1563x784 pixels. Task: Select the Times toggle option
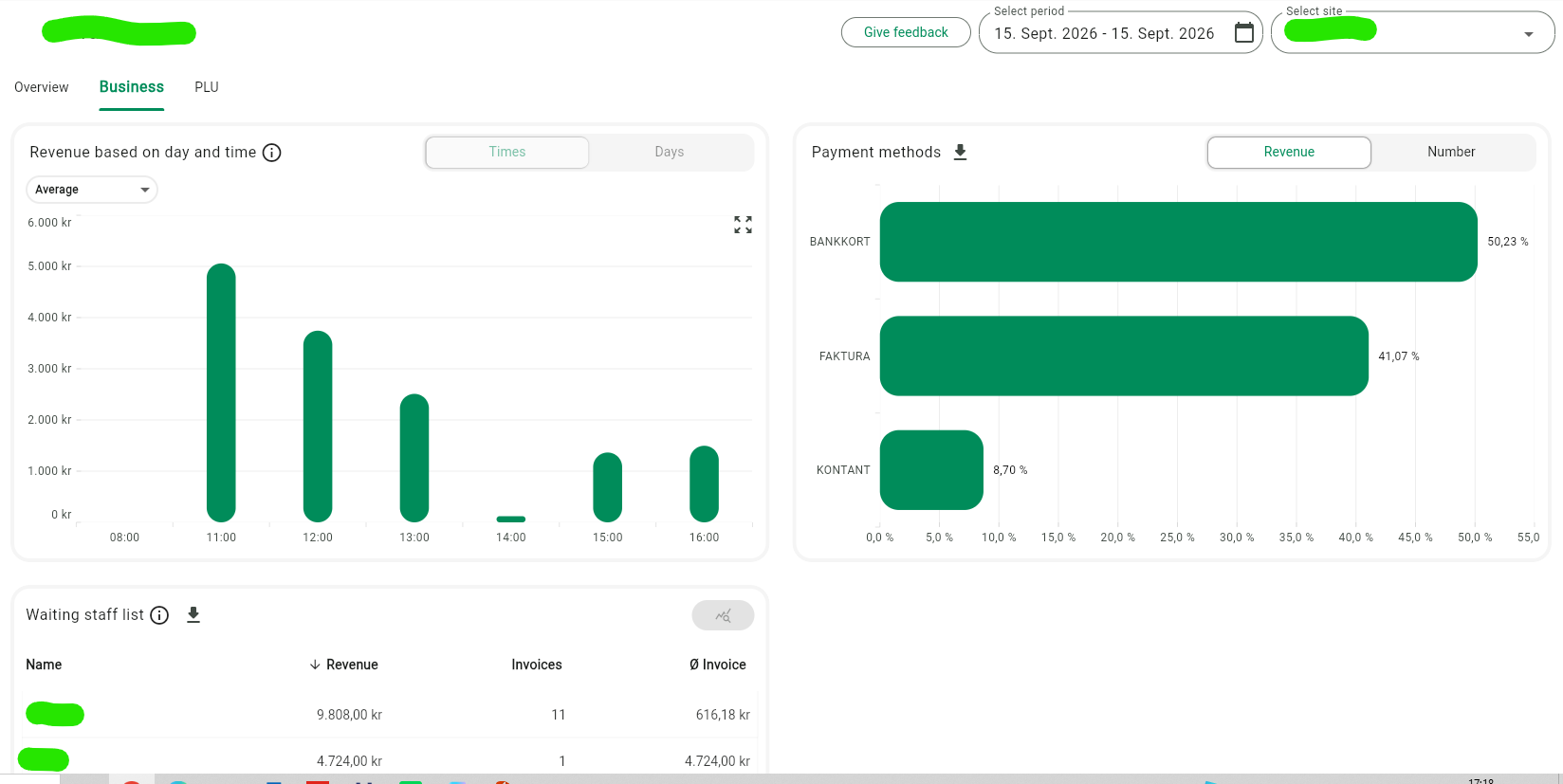click(x=507, y=152)
